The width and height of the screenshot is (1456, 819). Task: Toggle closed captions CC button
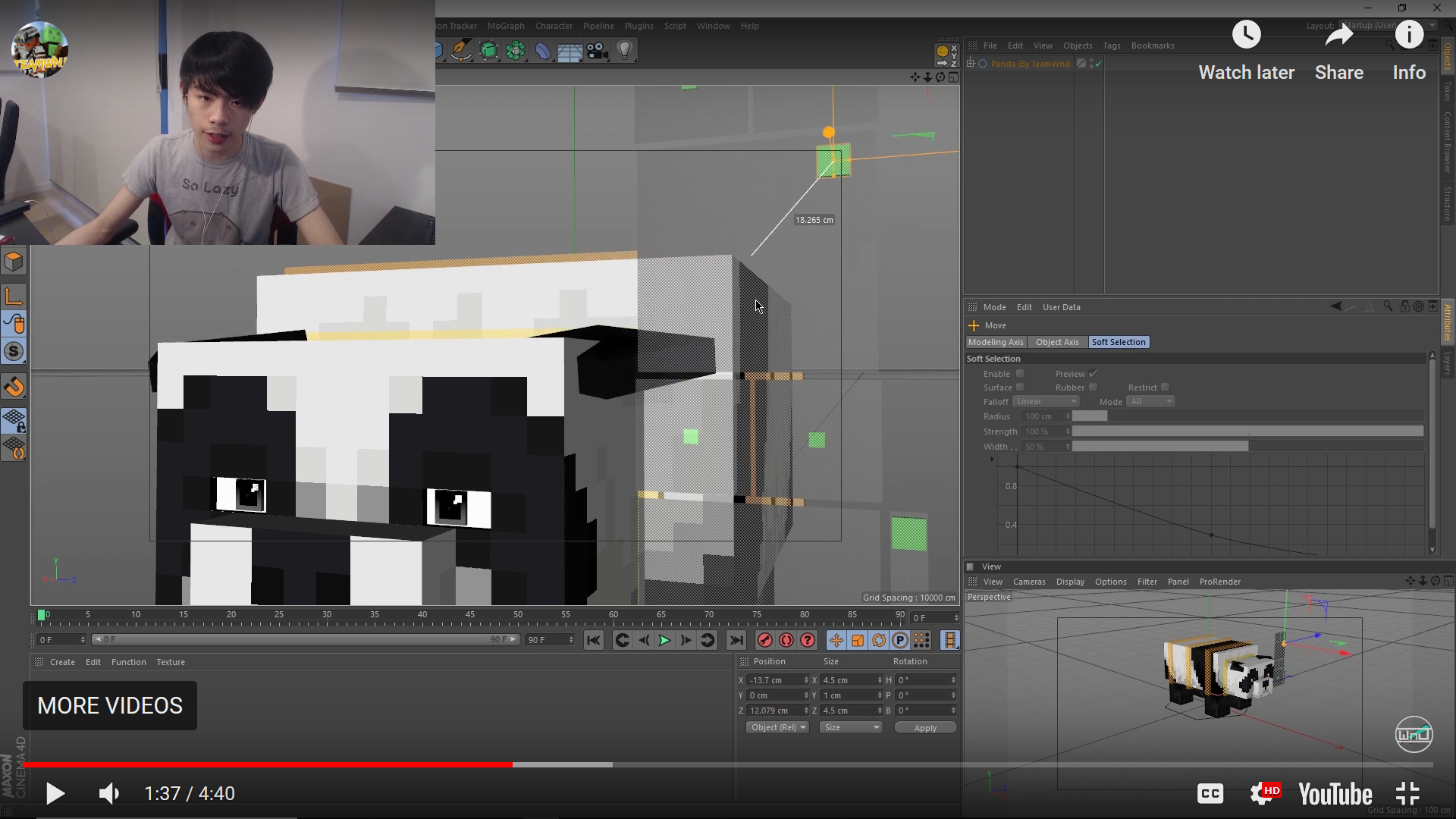[x=1210, y=793]
